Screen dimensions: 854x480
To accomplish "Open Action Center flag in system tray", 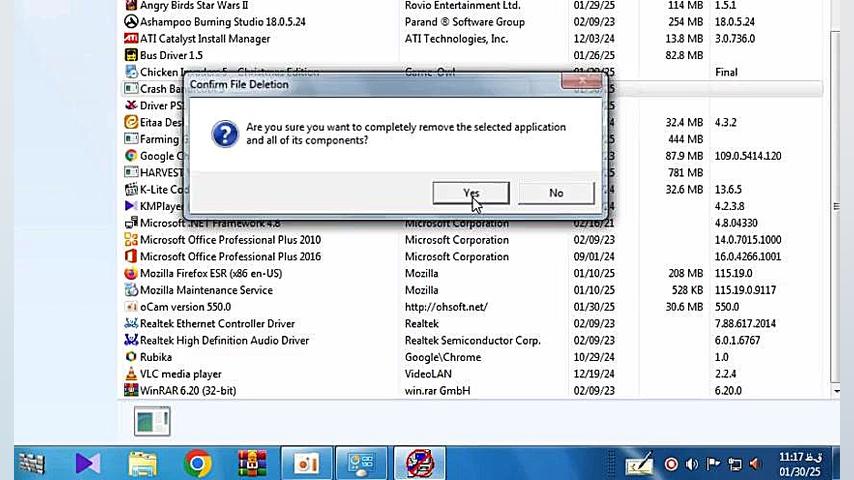I will coord(712,464).
